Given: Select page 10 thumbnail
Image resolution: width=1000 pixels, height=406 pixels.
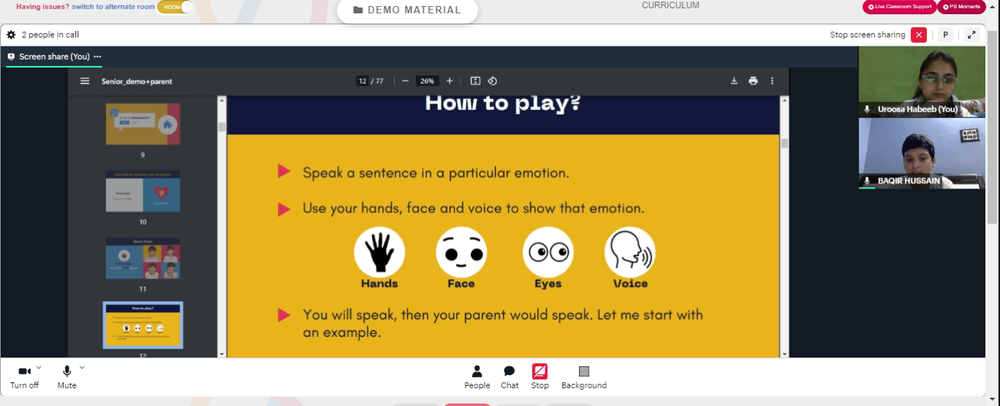Looking at the screenshot, I should 143,191.
